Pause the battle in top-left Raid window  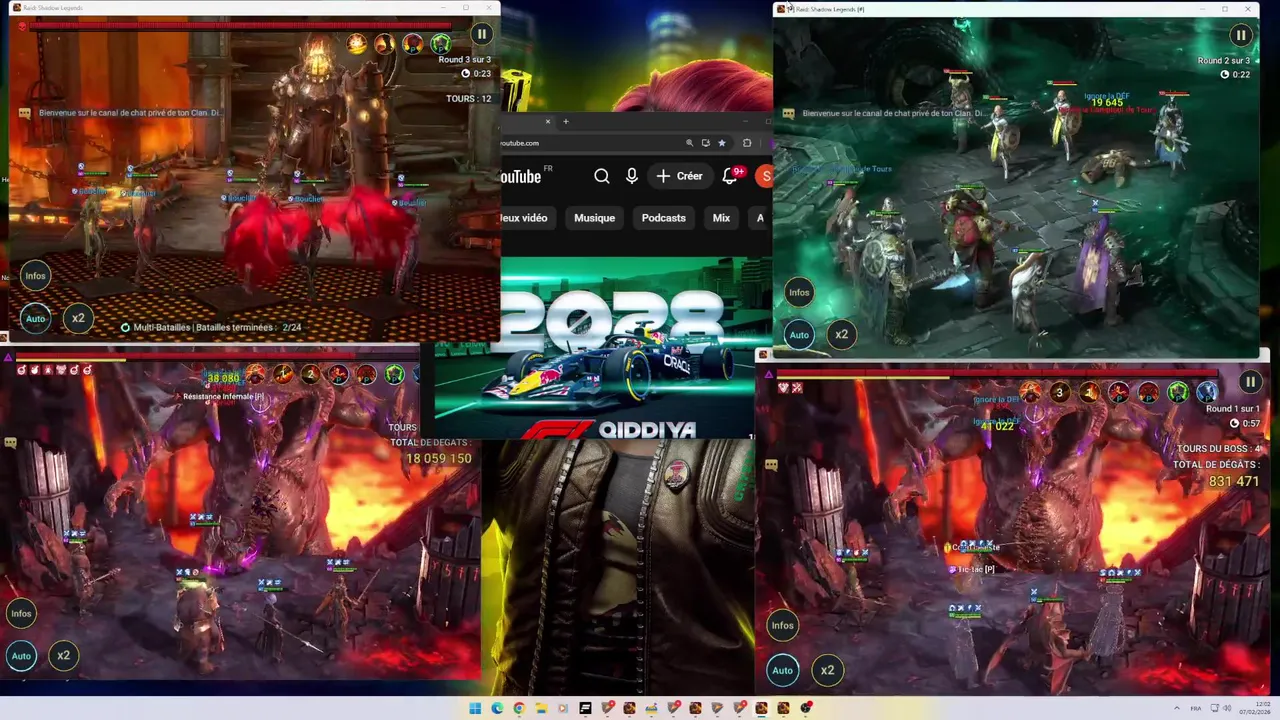tap(481, 34)
